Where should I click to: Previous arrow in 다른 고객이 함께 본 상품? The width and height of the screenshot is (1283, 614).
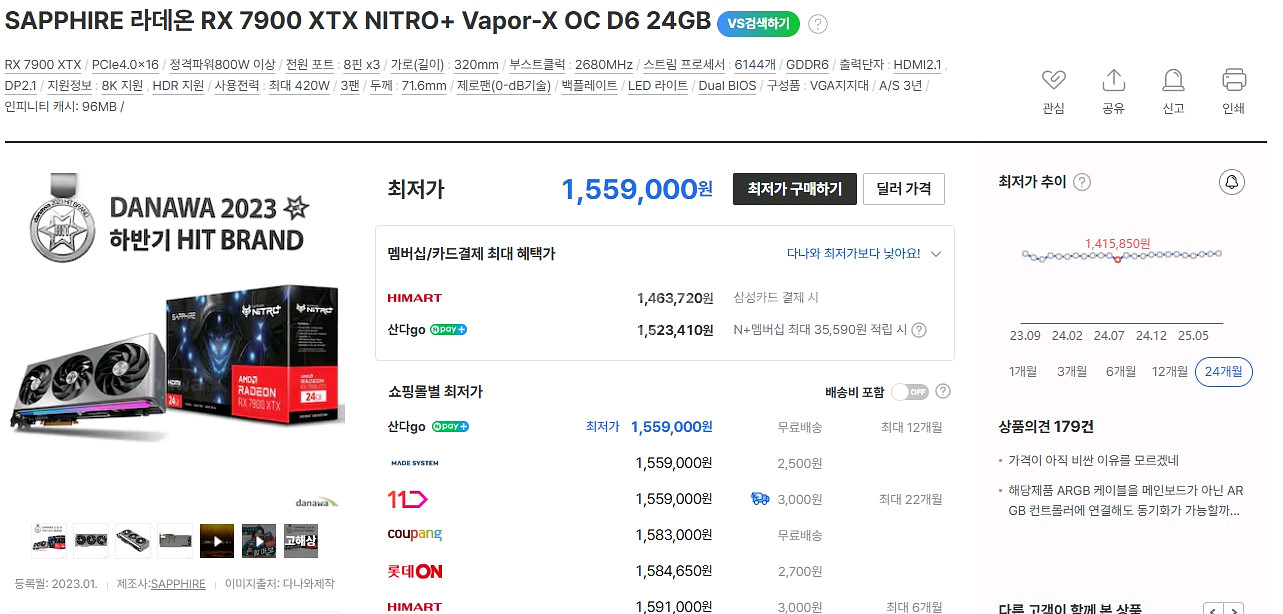coord(1213,609)
